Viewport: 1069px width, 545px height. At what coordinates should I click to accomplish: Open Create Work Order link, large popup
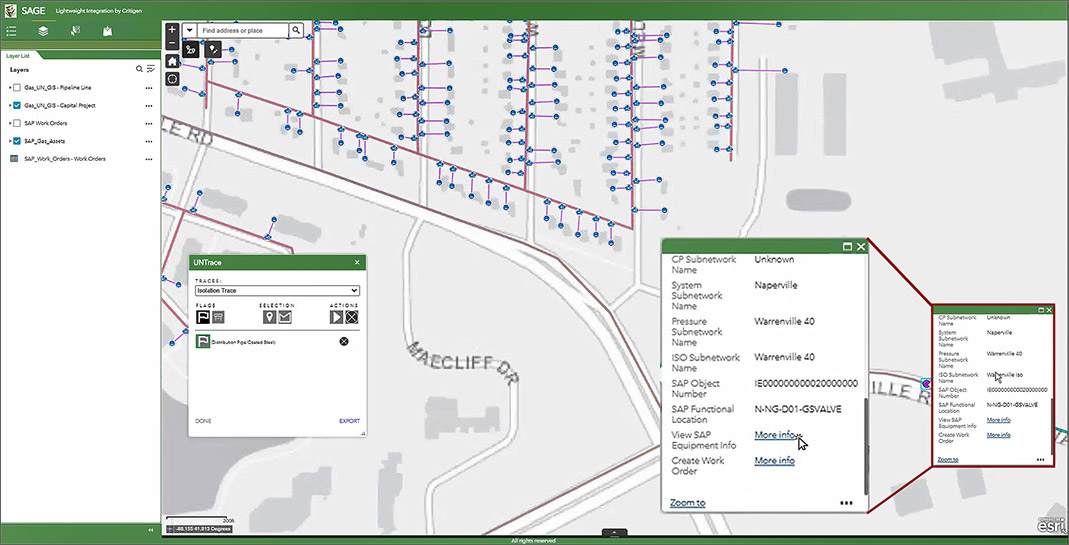coord(774,460)
